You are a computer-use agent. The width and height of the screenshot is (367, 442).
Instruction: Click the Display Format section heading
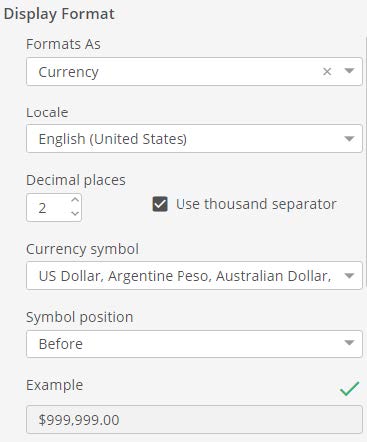(x=59, y=14)
